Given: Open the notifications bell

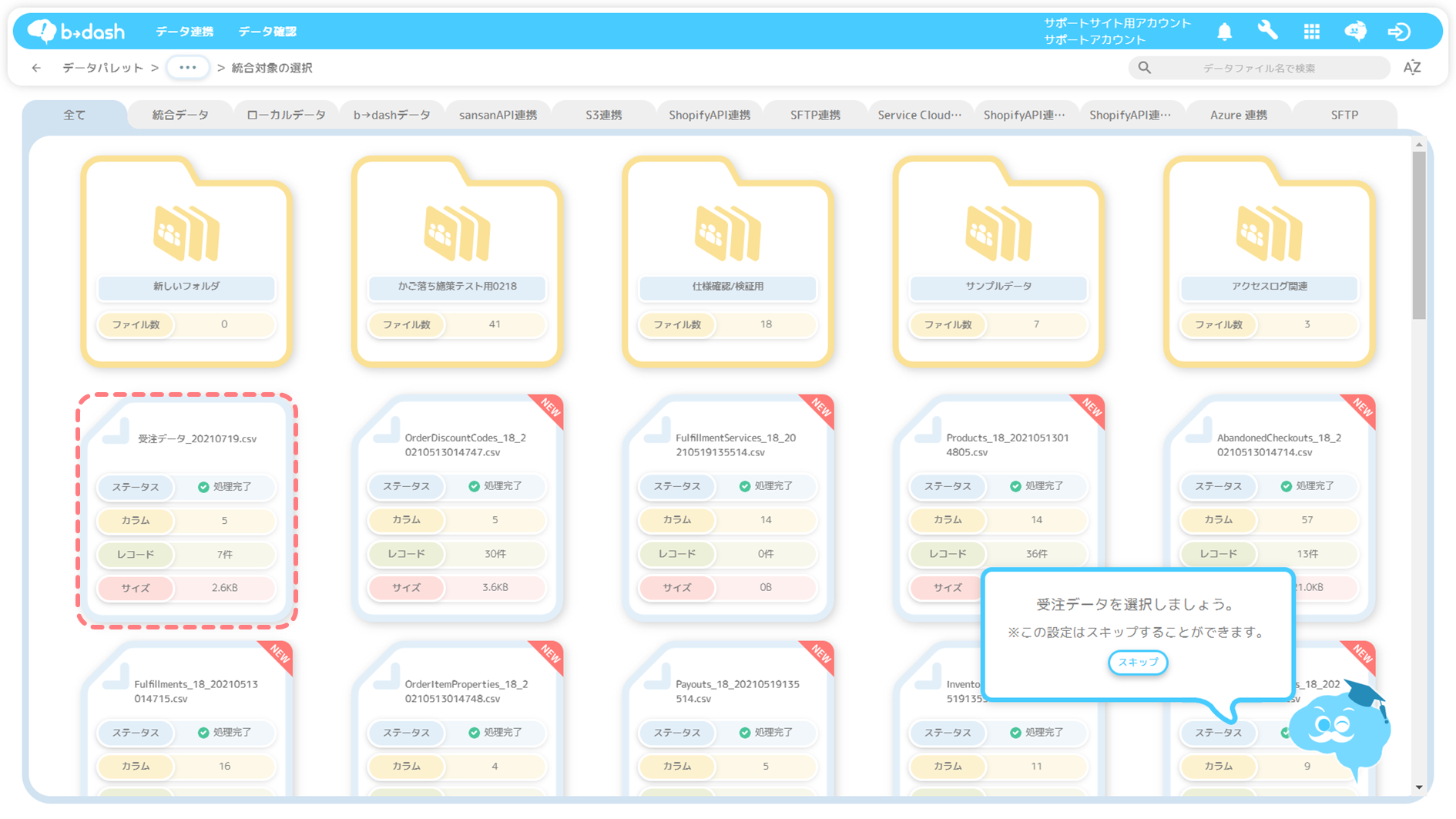Looking at the screenshot, I should pos(1224,32).
